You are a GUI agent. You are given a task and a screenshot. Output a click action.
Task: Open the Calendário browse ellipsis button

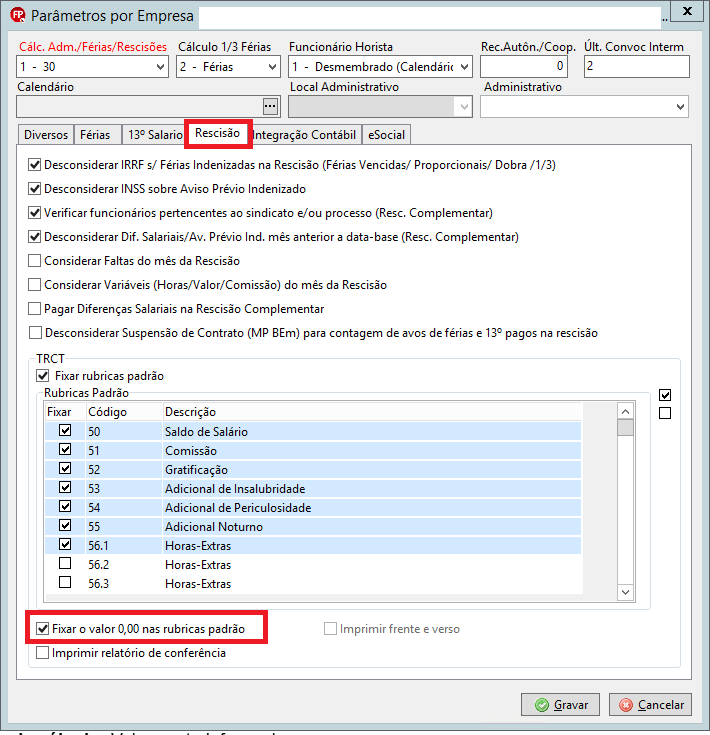[x=270, y=106]
